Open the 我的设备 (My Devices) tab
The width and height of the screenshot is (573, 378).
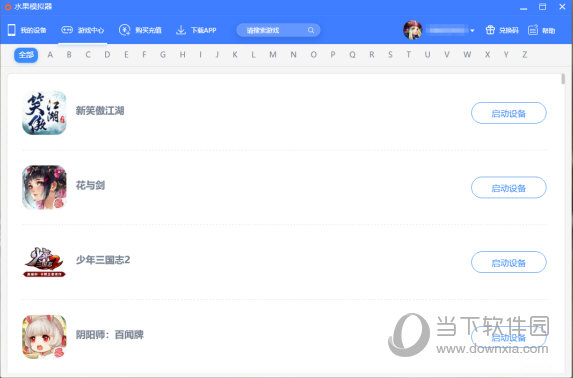[x=27, y=30]
